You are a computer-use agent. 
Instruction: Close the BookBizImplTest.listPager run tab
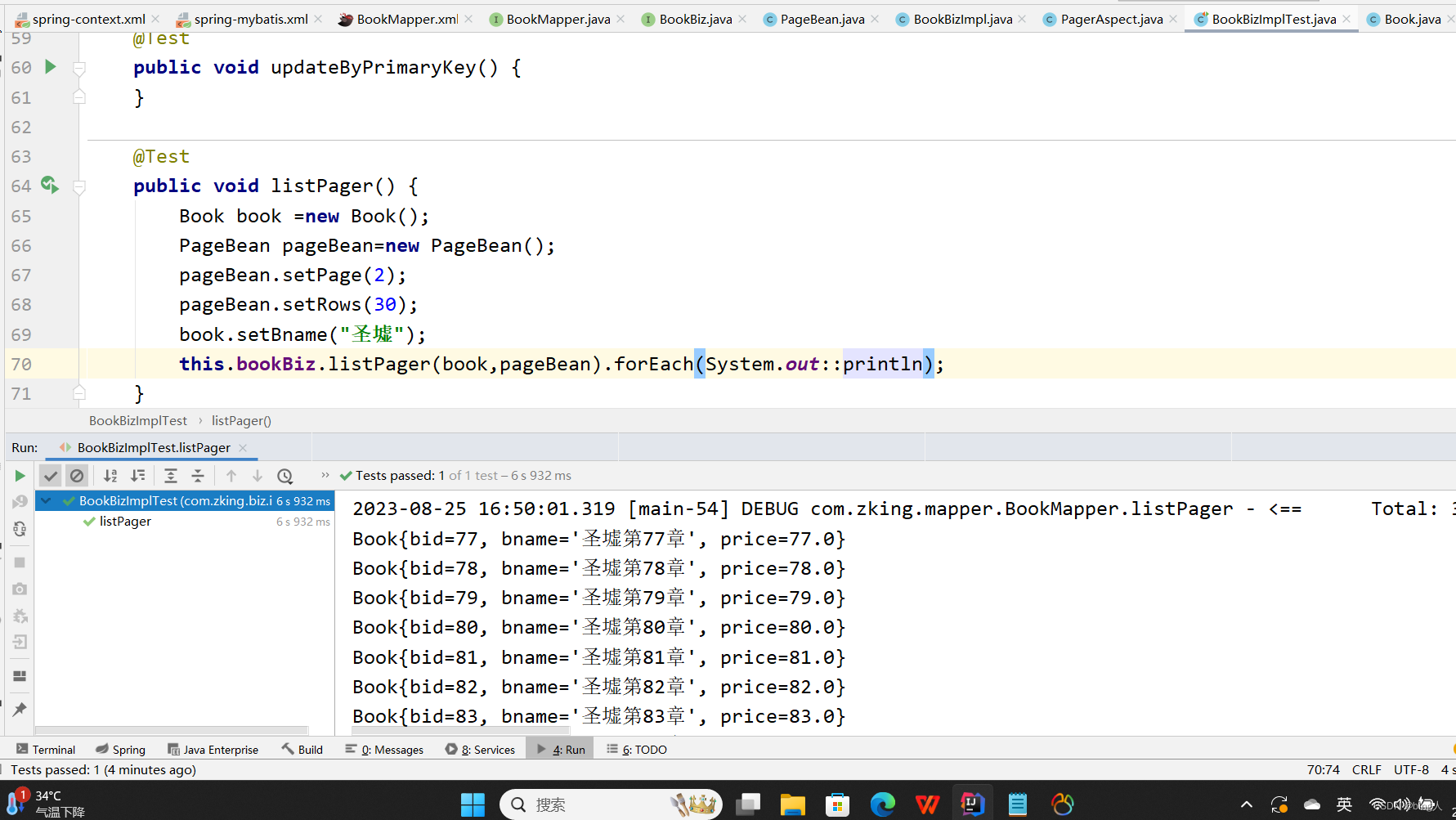(x=242, y=447)
